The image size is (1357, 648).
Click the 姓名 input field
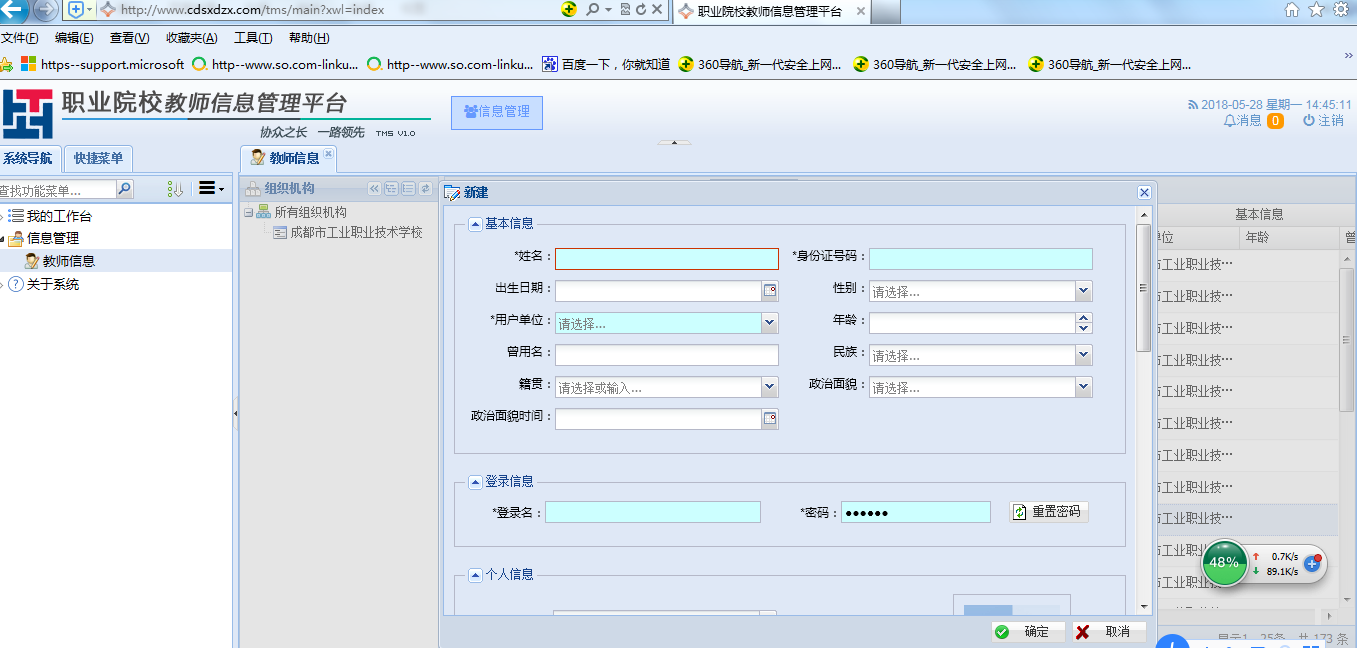pyautogui.click(x=667, y=259)
